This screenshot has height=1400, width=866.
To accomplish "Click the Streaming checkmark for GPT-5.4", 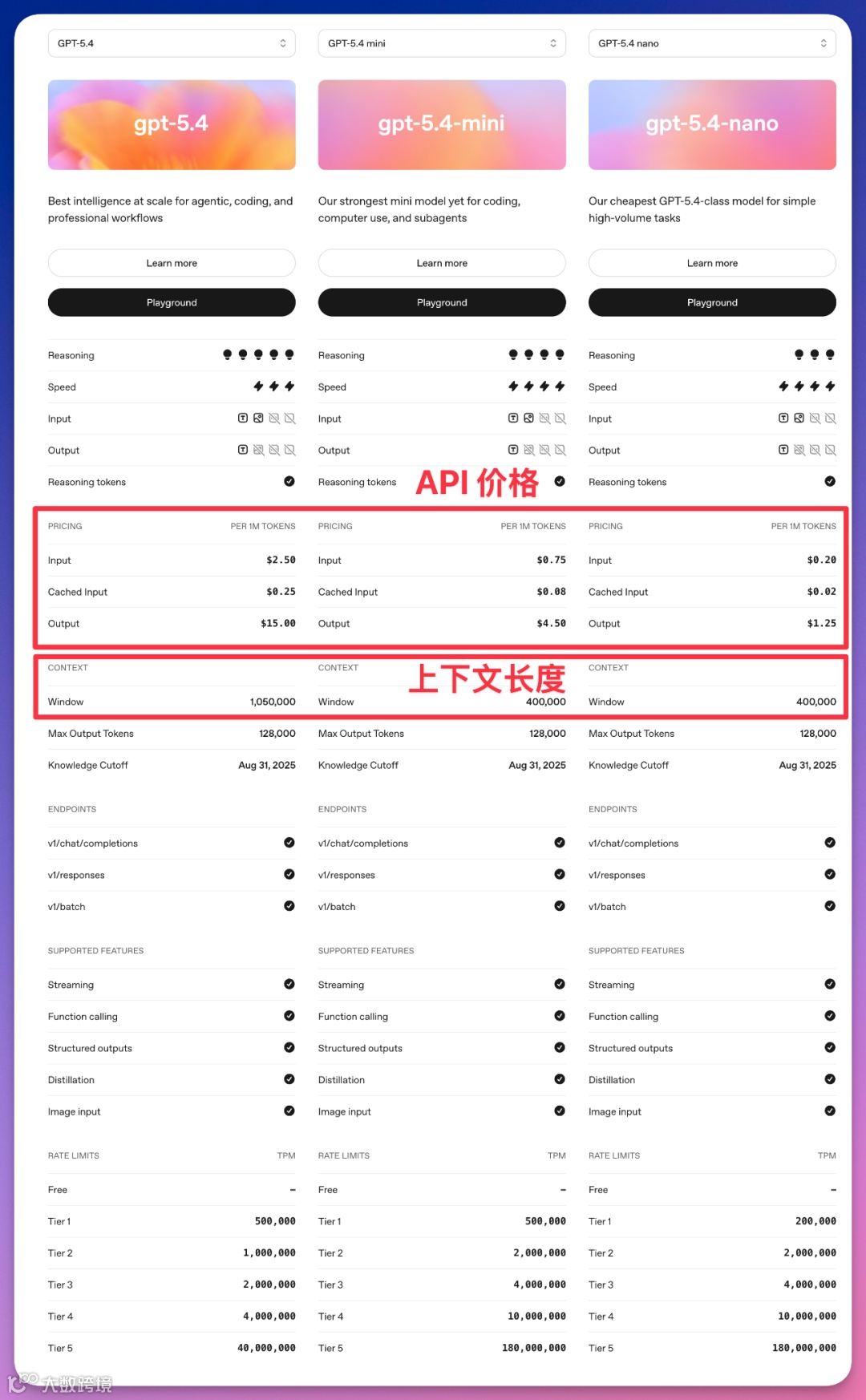I will (289, 984).
